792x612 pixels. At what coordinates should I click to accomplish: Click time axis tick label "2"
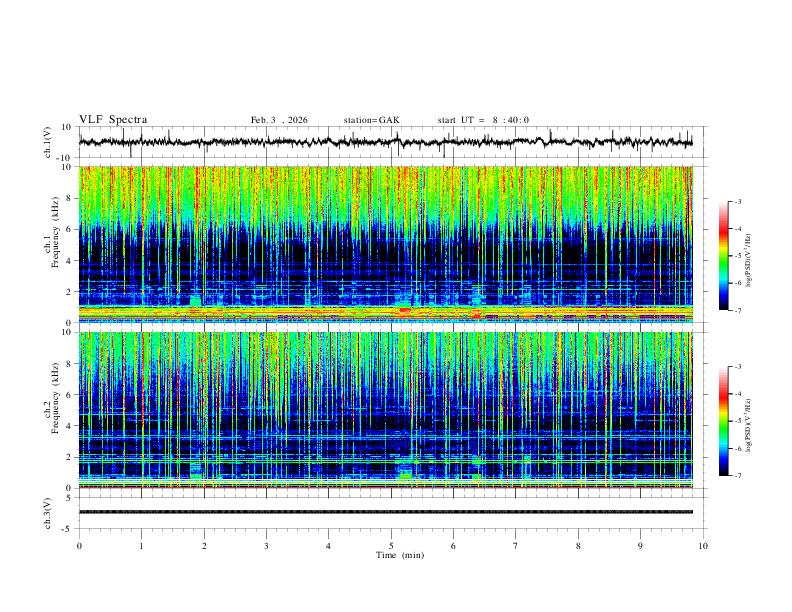click(204, 546)
